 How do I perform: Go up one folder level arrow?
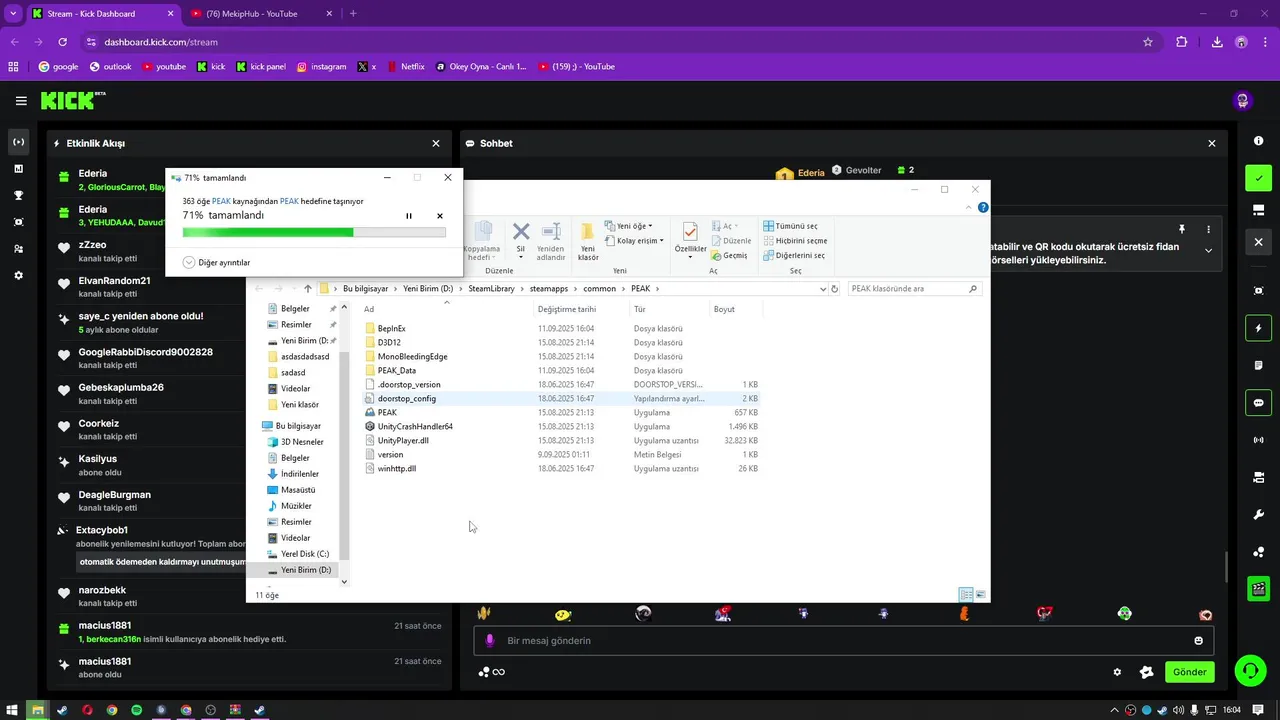point(307,289)
